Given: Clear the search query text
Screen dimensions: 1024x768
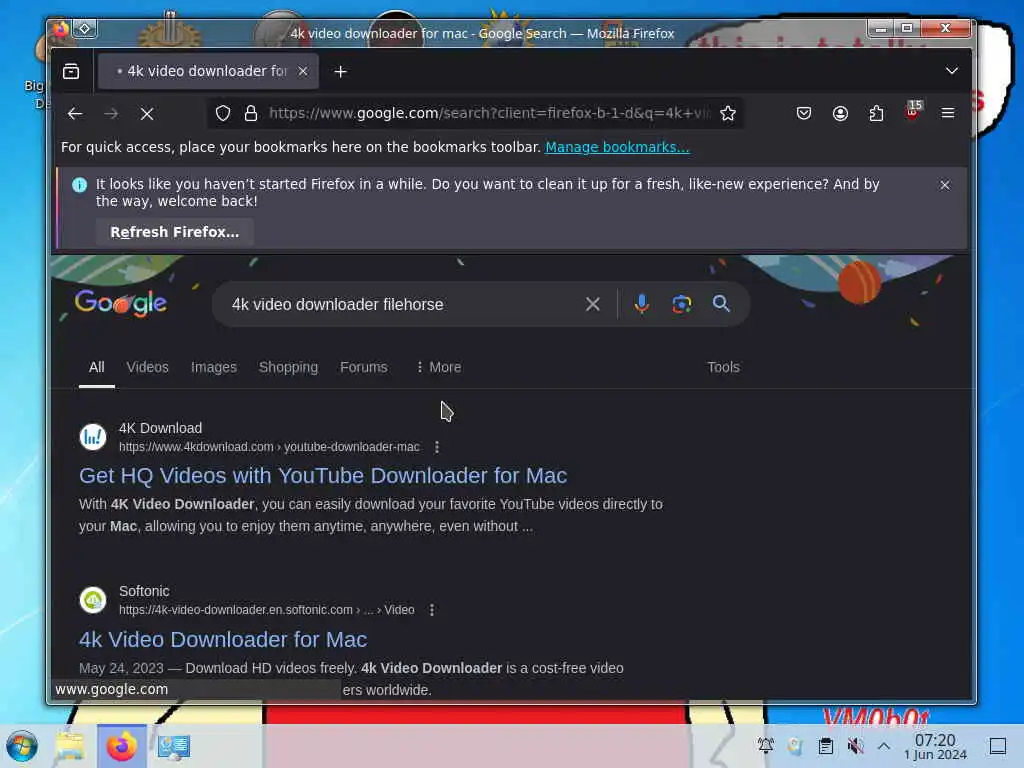Looking at the screenshot, I should point(592,304).
